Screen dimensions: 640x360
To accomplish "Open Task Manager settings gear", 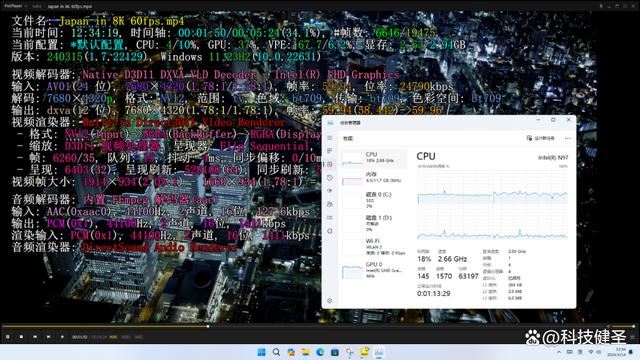I will 330,301.
